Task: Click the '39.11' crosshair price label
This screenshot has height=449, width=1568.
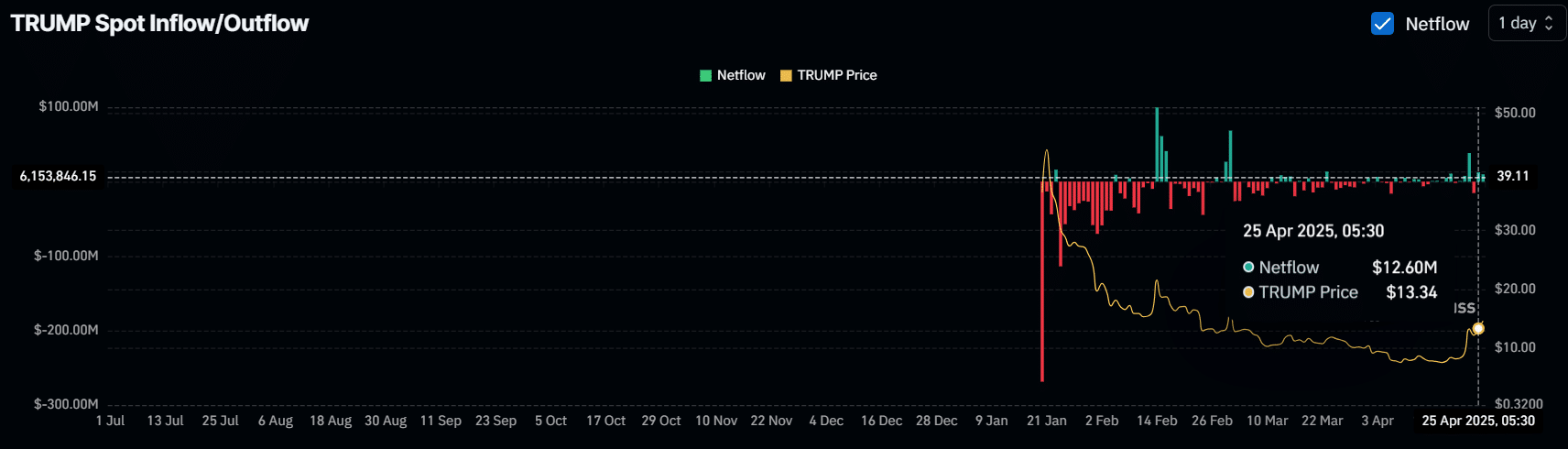Action: click(x=1513, y=176)
